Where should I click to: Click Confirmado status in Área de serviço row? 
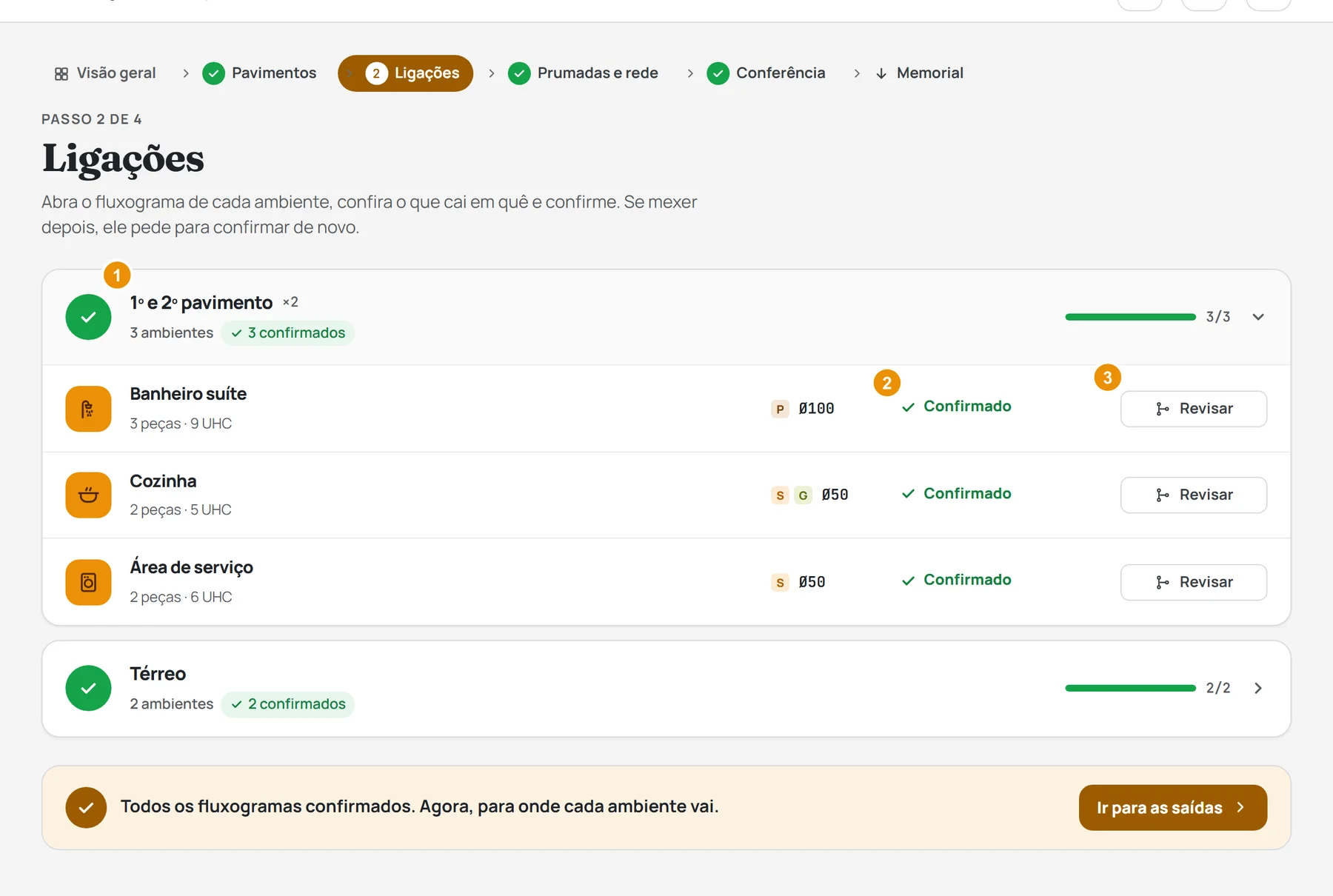click(x=956, y=580)
